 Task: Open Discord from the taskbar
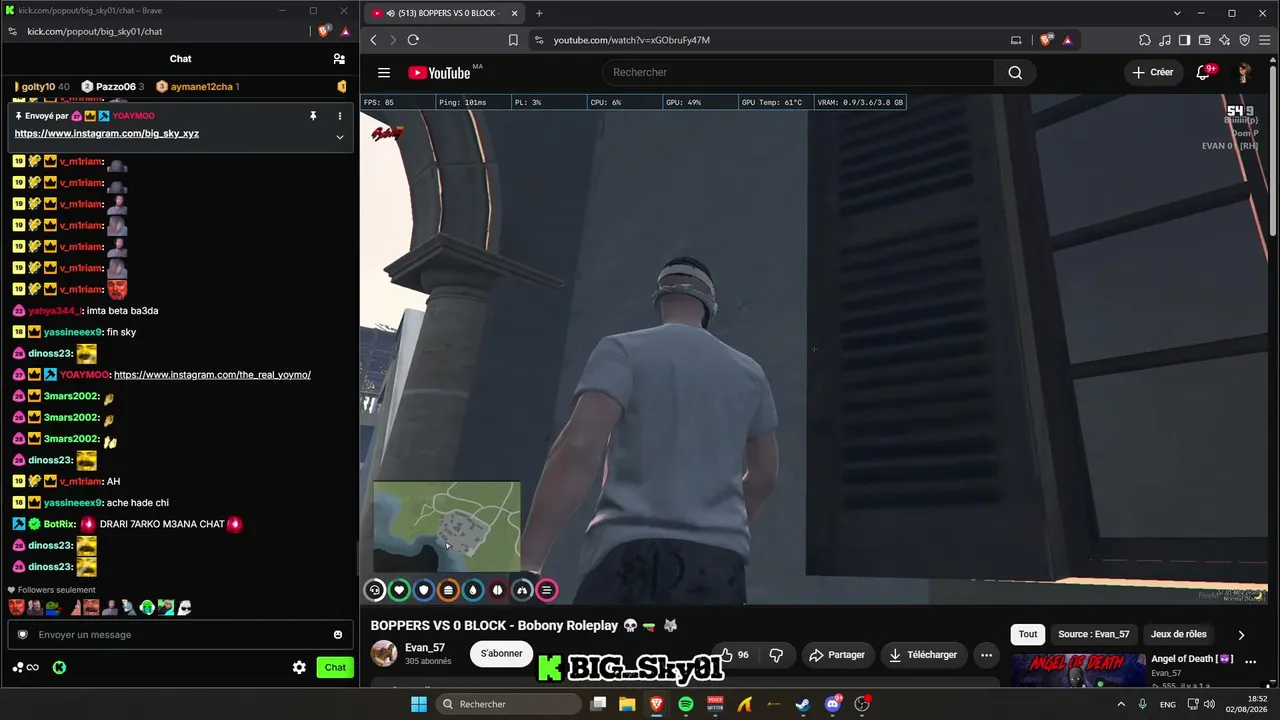[x=833, y=704]
